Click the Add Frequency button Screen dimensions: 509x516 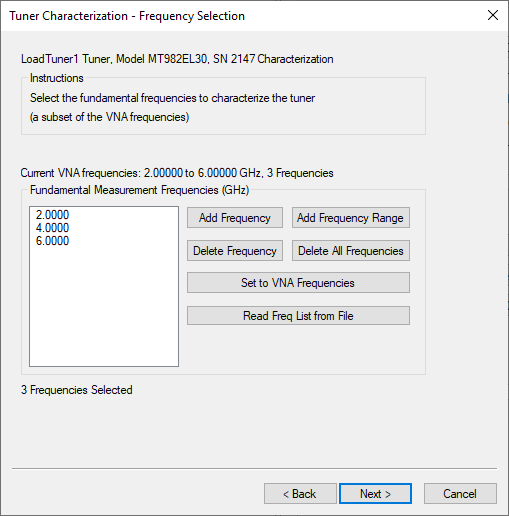pos(235,218)
